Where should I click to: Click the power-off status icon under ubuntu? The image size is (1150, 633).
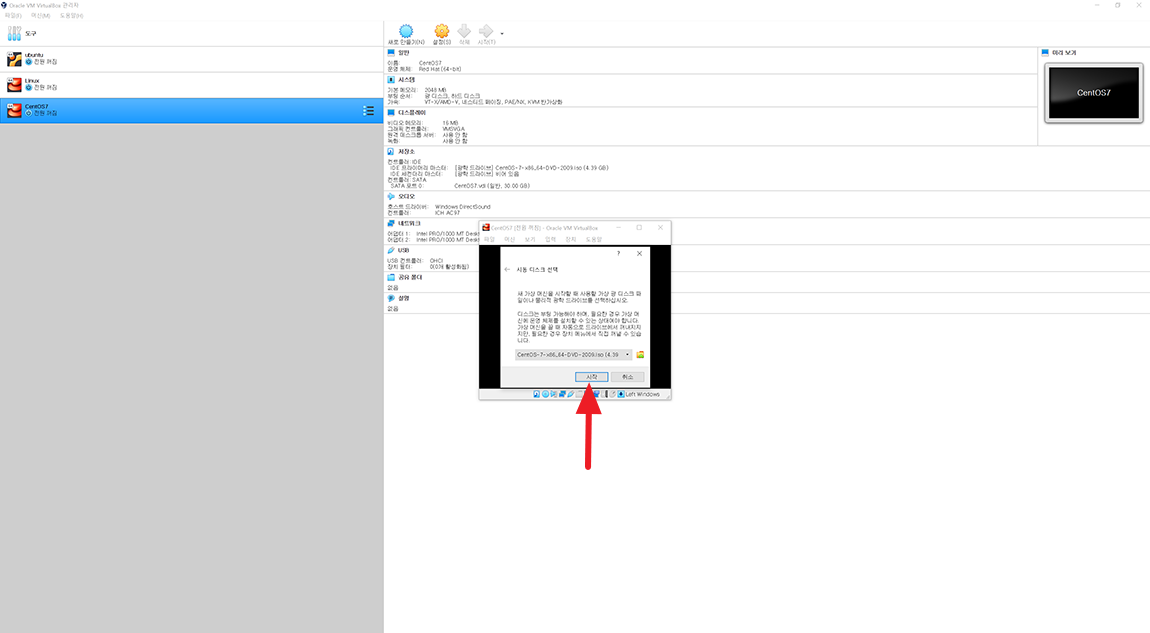[29, 62]
